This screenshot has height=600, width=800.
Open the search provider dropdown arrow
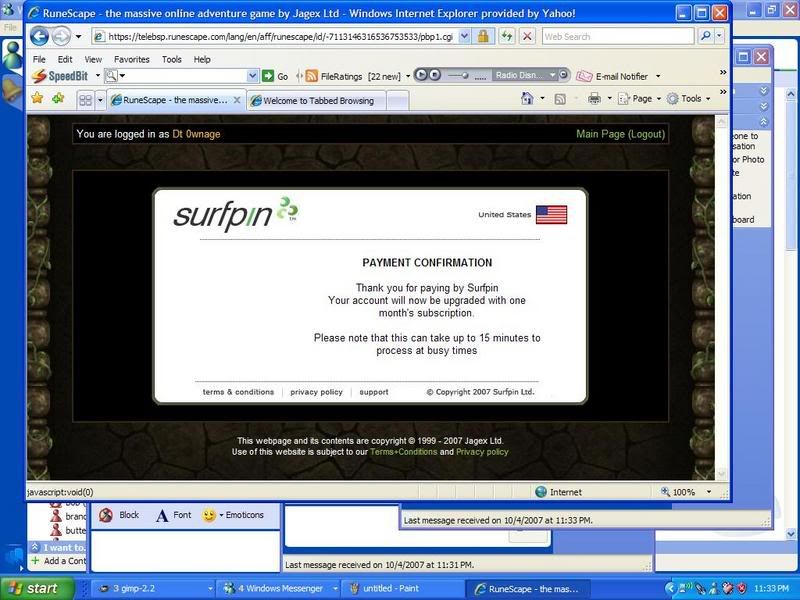click(x=719, y=36)
